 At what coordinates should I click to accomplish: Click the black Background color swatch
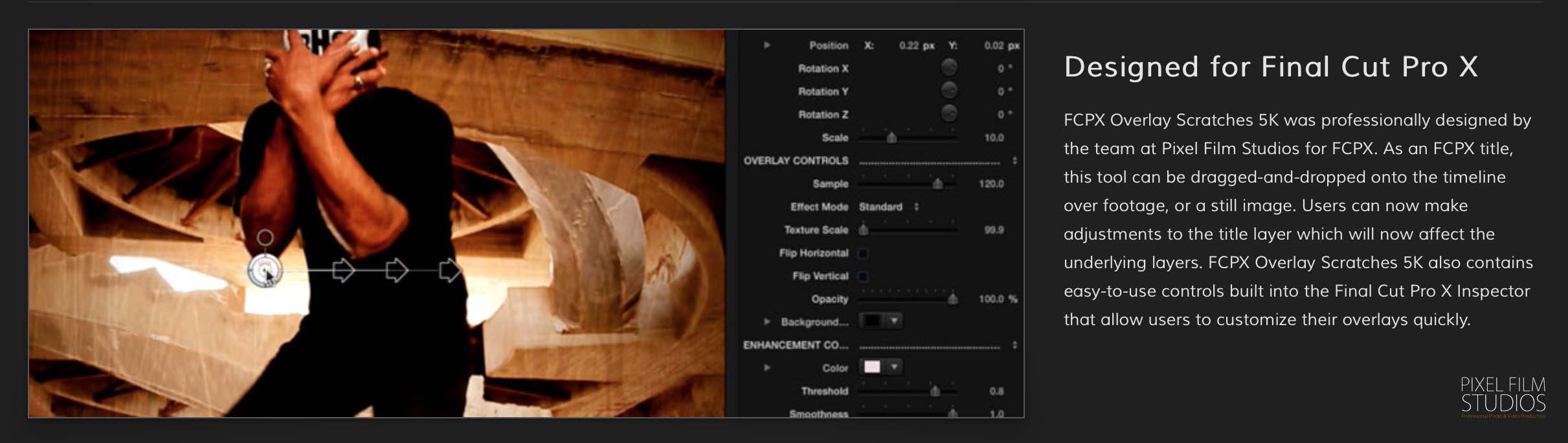tap(872, 321)
